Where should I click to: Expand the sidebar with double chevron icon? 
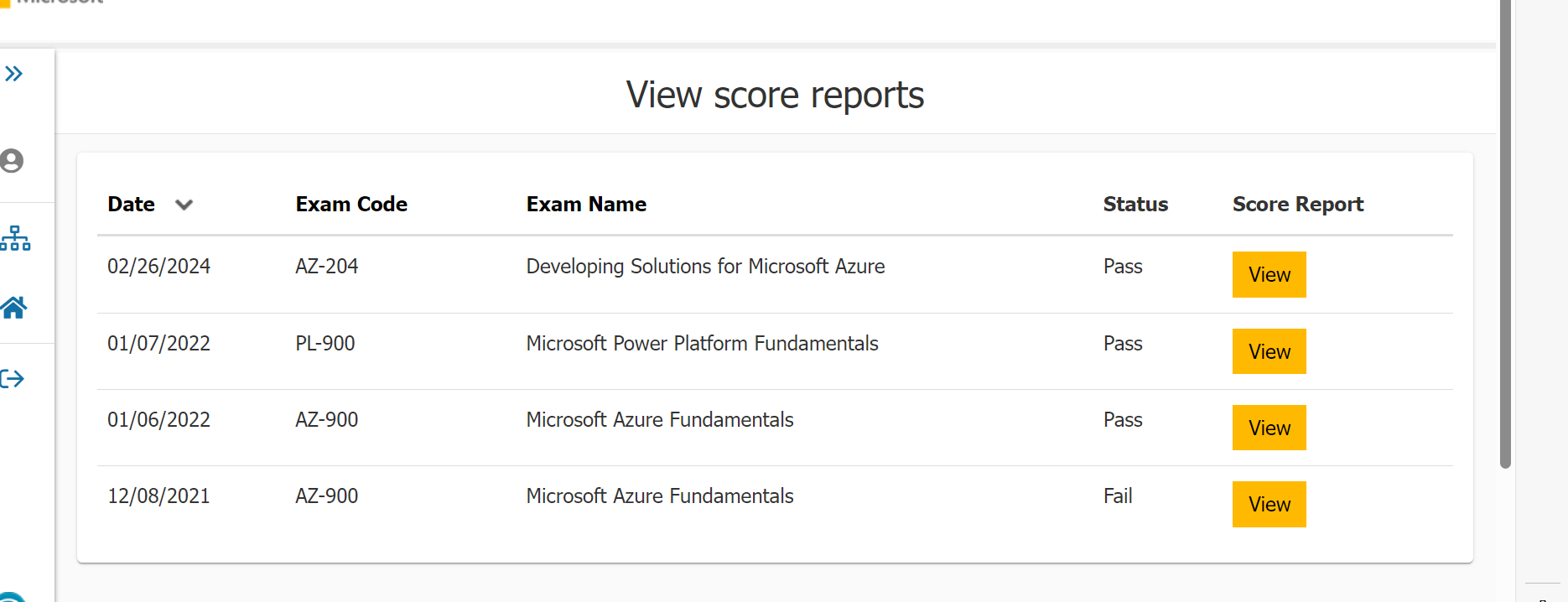tap(13, 74)
